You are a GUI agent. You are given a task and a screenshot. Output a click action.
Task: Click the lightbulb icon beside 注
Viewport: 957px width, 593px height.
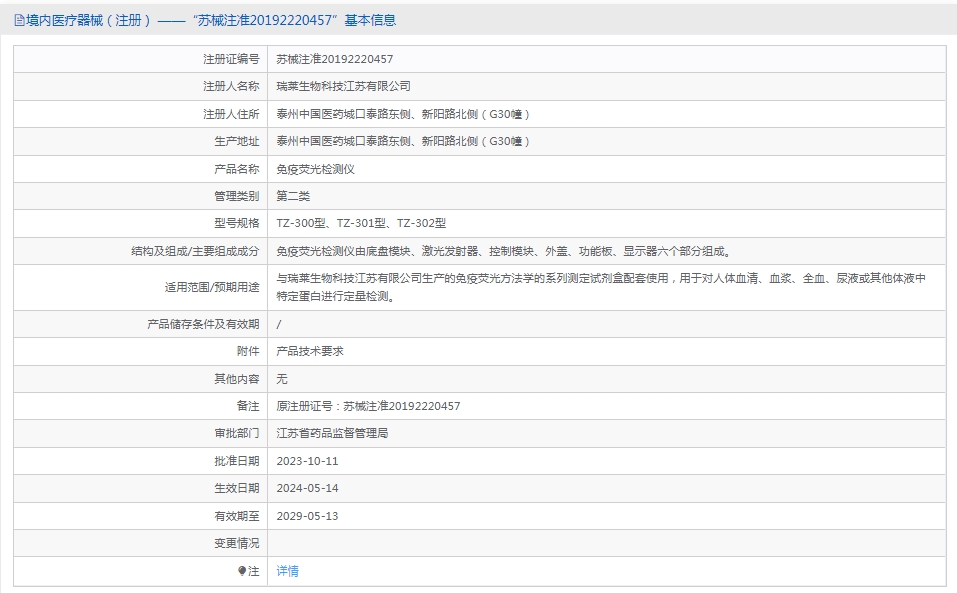(242, 571)
